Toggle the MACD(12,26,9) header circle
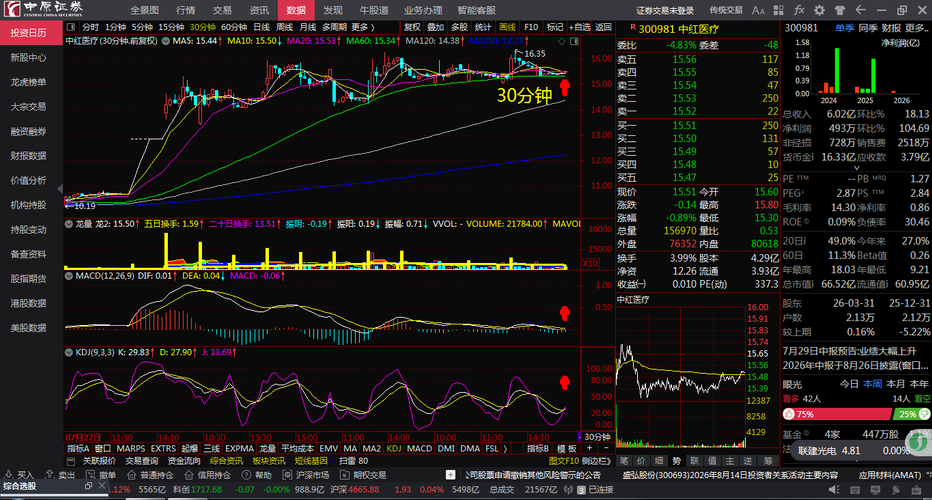Viewport: 932px width, 500px height. click(69, 276)
